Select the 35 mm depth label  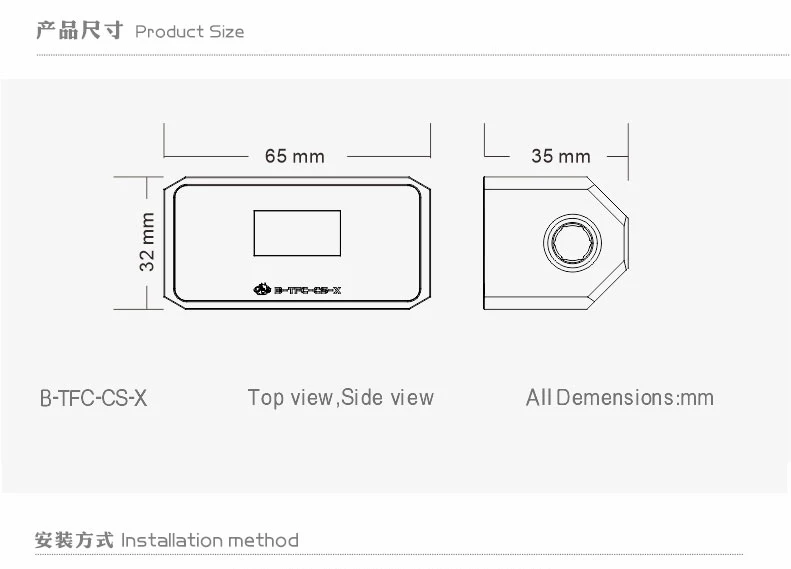coord(561,157)
